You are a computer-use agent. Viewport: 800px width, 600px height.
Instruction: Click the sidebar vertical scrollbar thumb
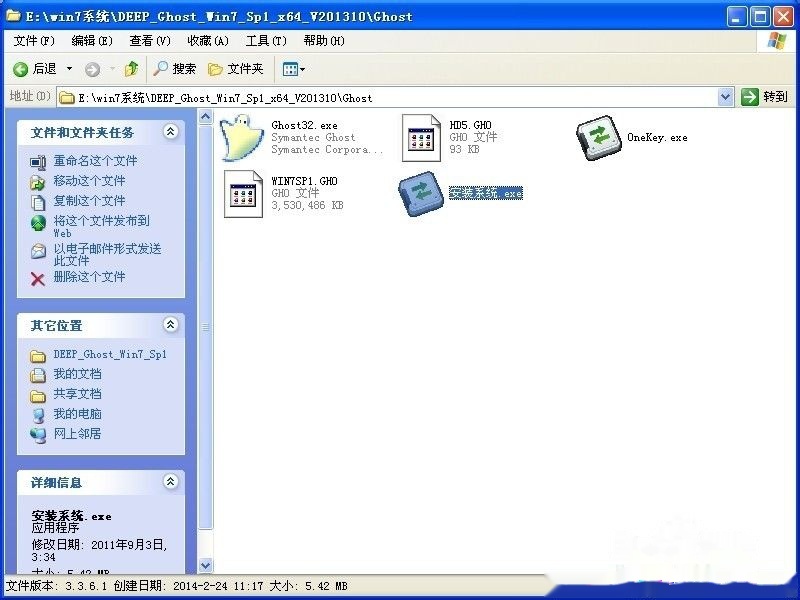[x=205, y=328]
